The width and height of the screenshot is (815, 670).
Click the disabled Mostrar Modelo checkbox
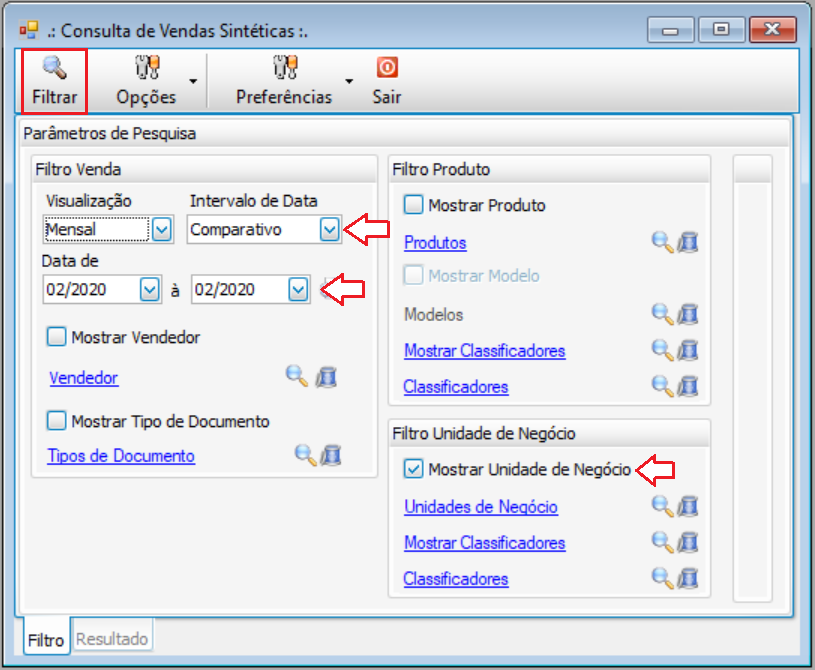pos(414,275)
